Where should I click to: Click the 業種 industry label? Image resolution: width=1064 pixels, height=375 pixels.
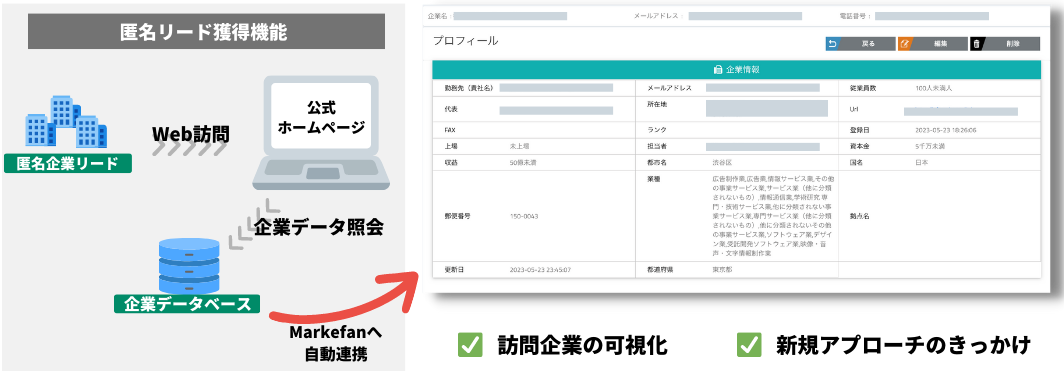[653, 179]
